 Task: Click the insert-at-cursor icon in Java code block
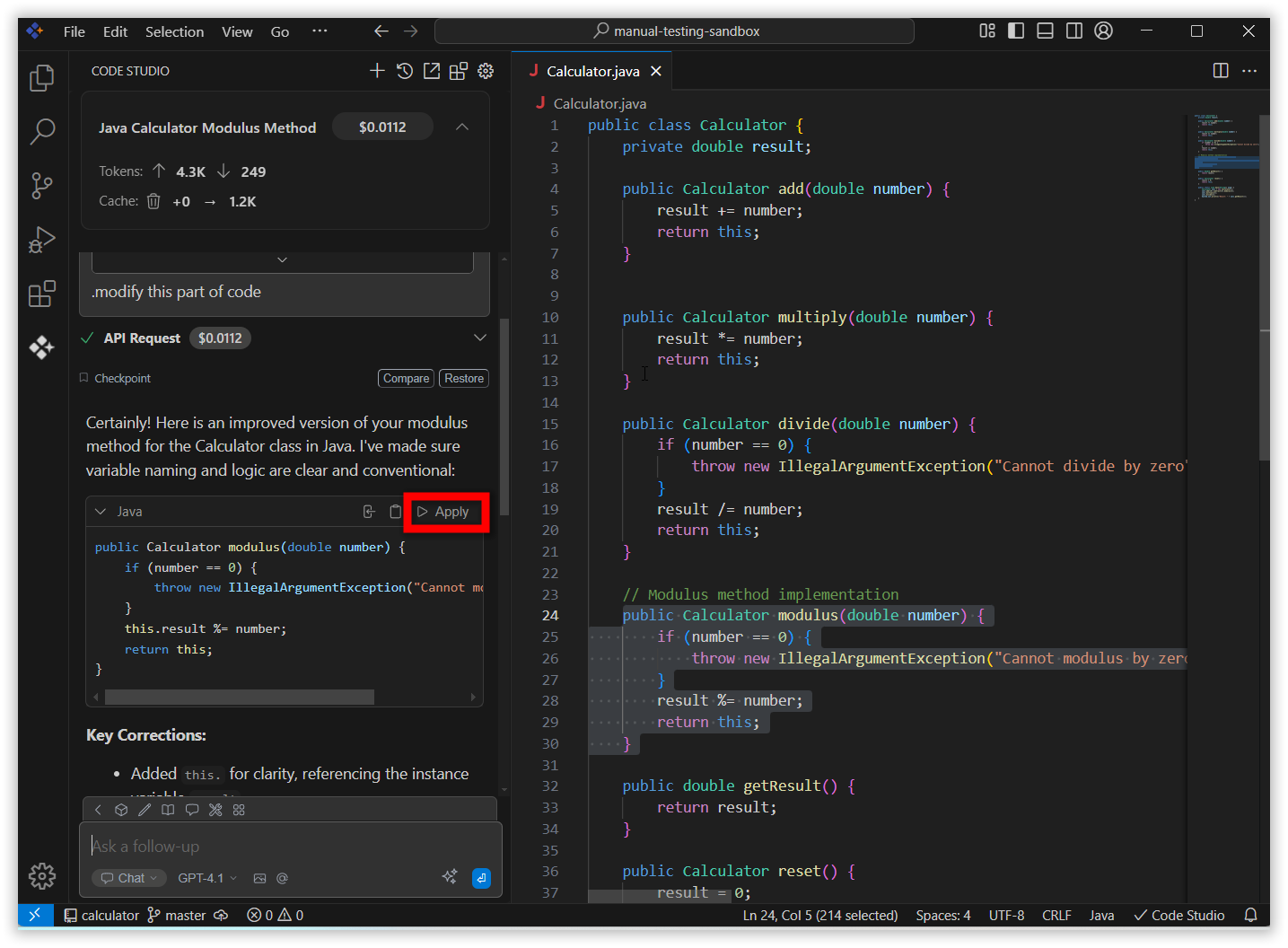point(369,512)
